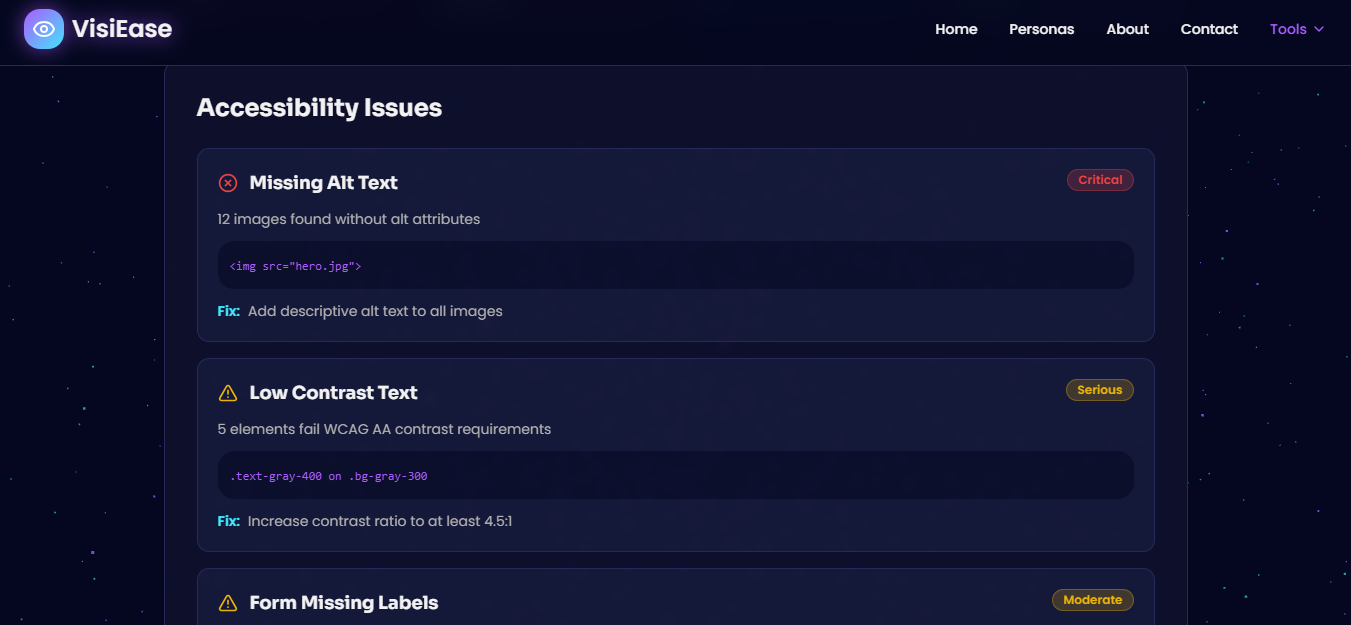Screen dimensions: 1351x625
Task: Navigate to the Contact page
Action: [x=1209, y=29]
